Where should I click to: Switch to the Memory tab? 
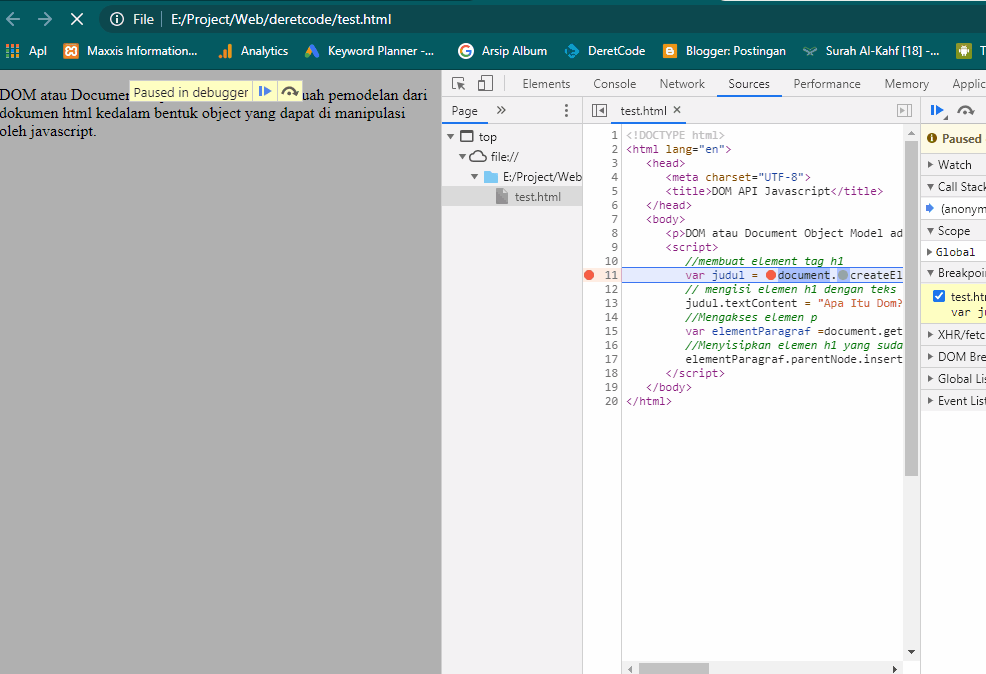pos(906,84)
